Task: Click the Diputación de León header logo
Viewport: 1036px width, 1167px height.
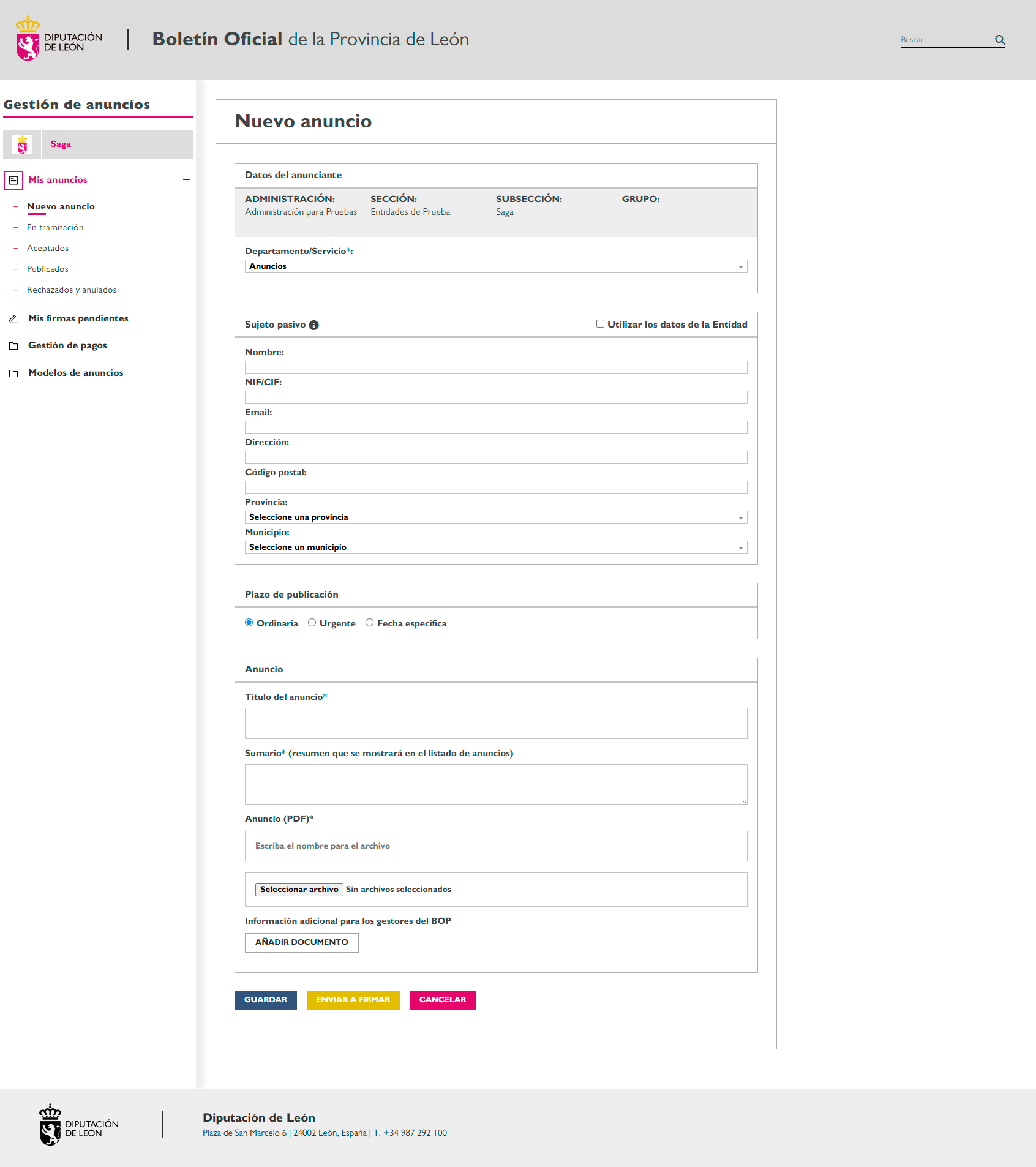Action: click(59, 39)
